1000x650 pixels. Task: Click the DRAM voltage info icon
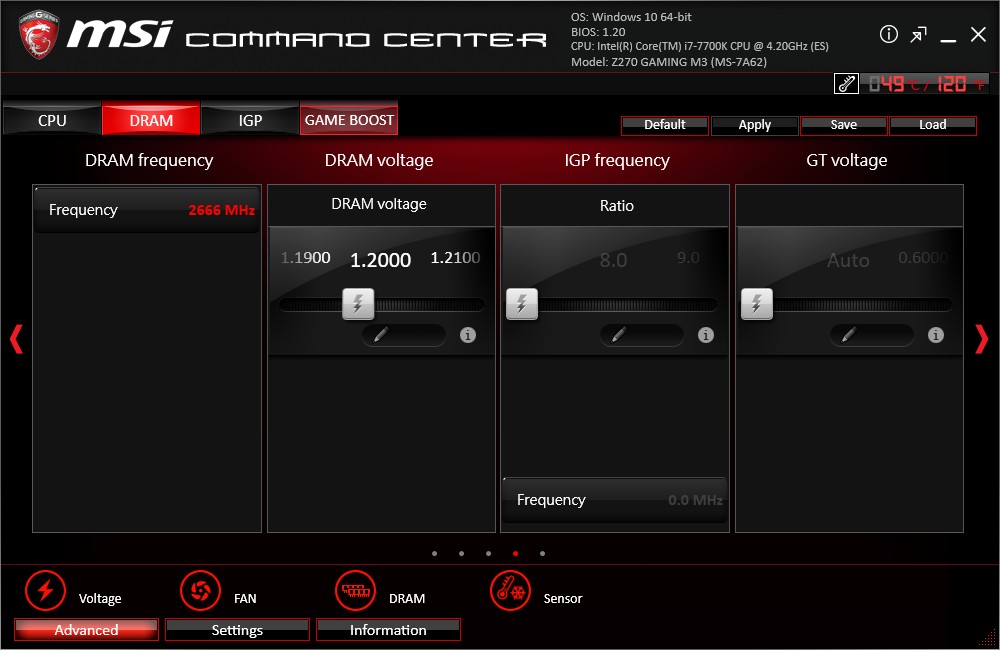pos(468,335)
